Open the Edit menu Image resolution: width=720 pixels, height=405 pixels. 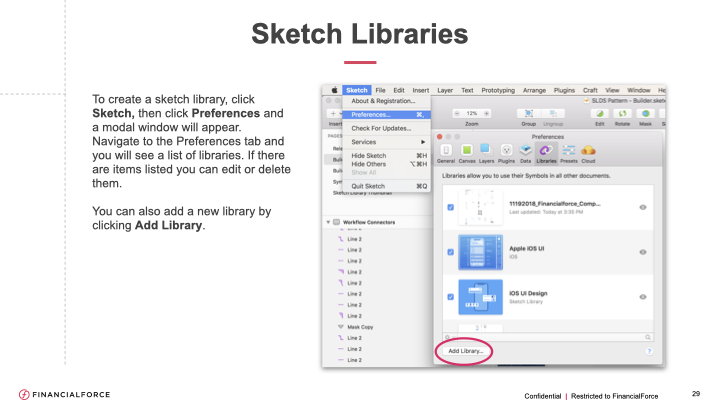(x=399, y=90)
